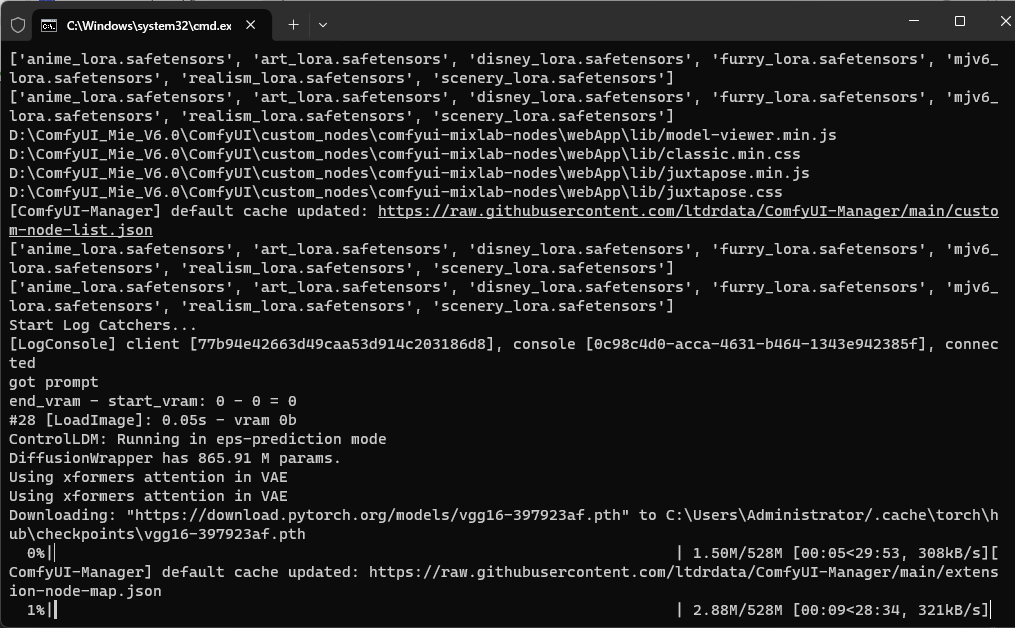1015x628 pixels.
Task: Click the cmd.exe terminal icon in tab
Action: (48, 24)
